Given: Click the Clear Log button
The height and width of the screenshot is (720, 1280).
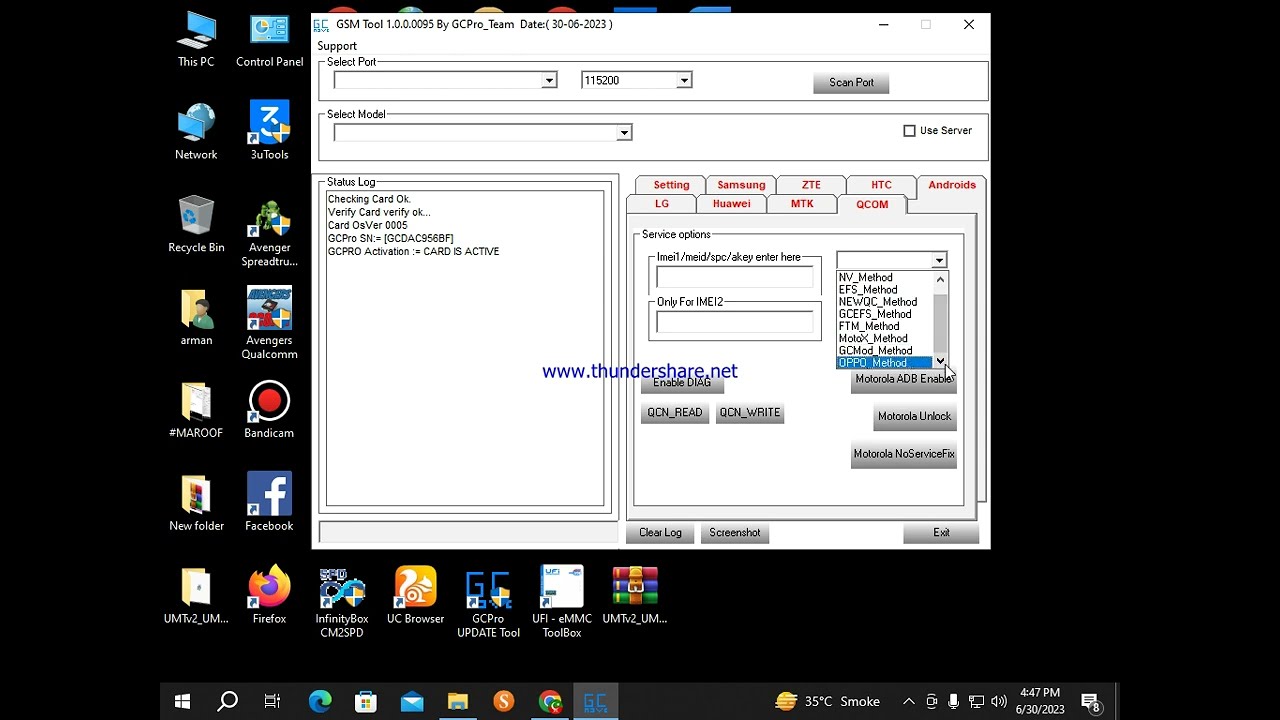Looking at the screenshot, I should pyautogui.click(x=660, y=533).
